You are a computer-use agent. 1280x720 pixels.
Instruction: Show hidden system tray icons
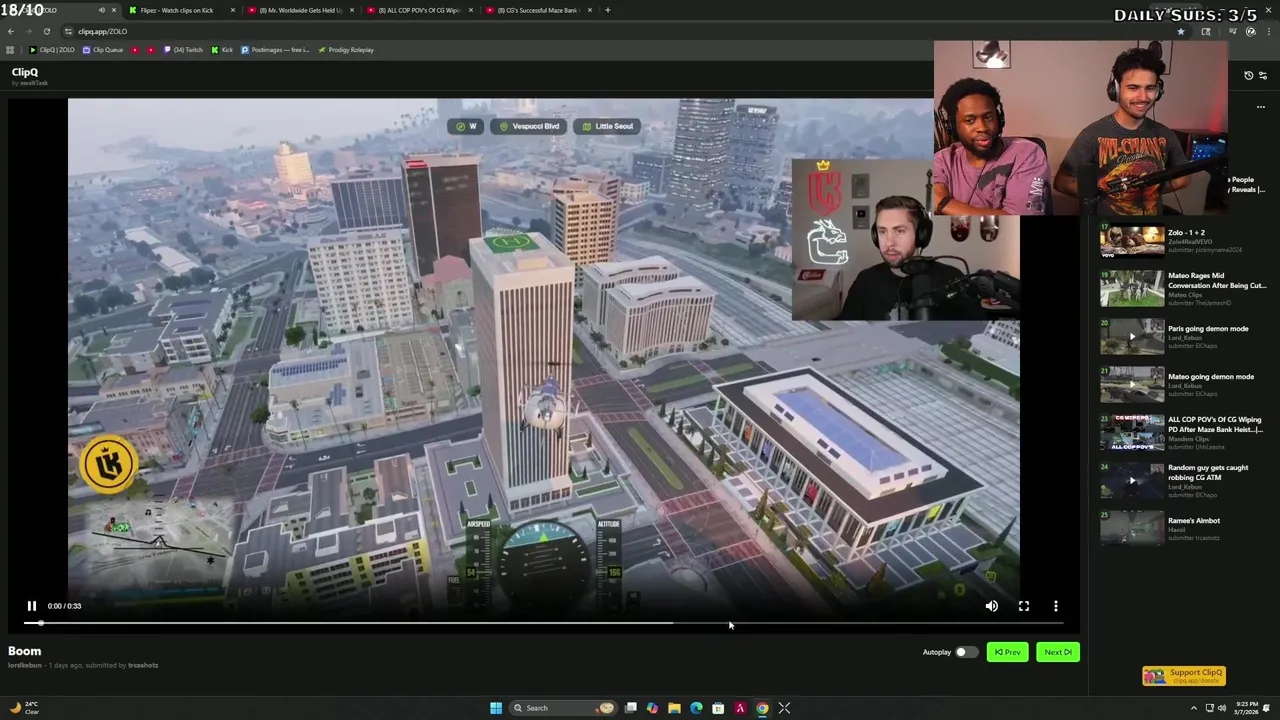pyautogui.click(x=1193, y=708)
